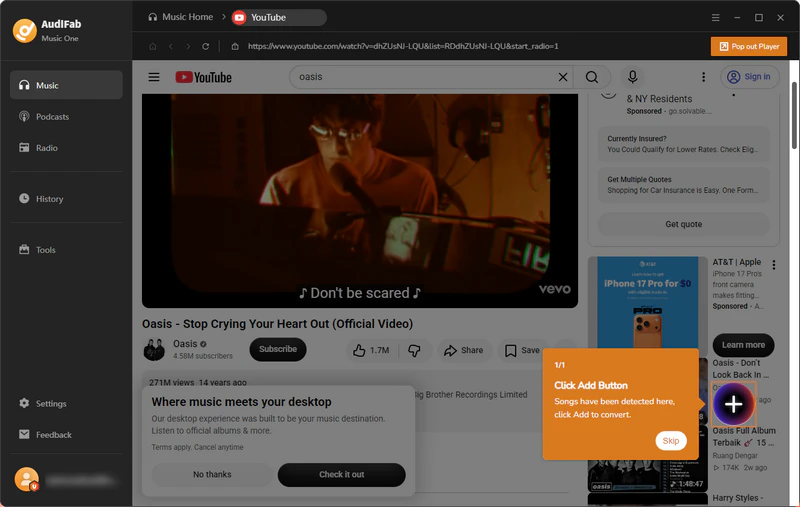This screenshot has height=507, width=800.
Task: Click the user profile avatar
Action: pyautogui.click(x=27, y=479)
